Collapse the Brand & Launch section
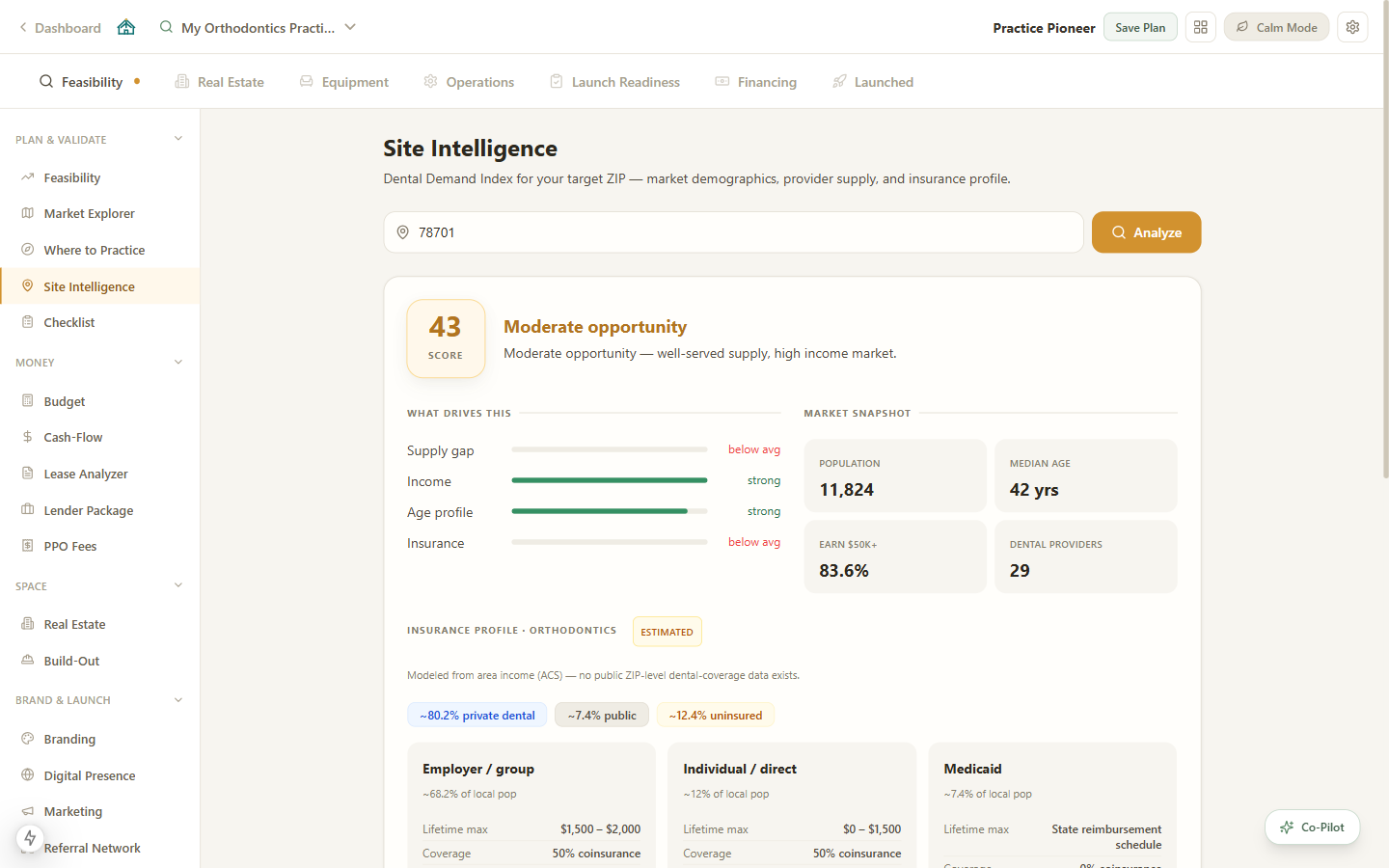 click(178, 700)
